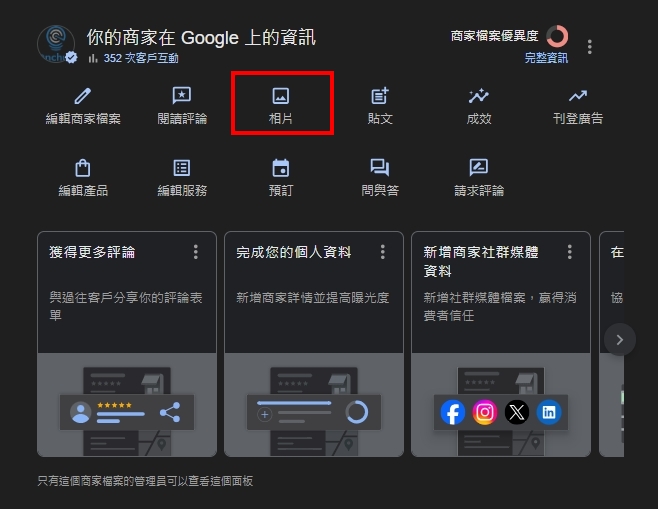
Task: Show next cards with right chevron
Action: coord(620,339)
